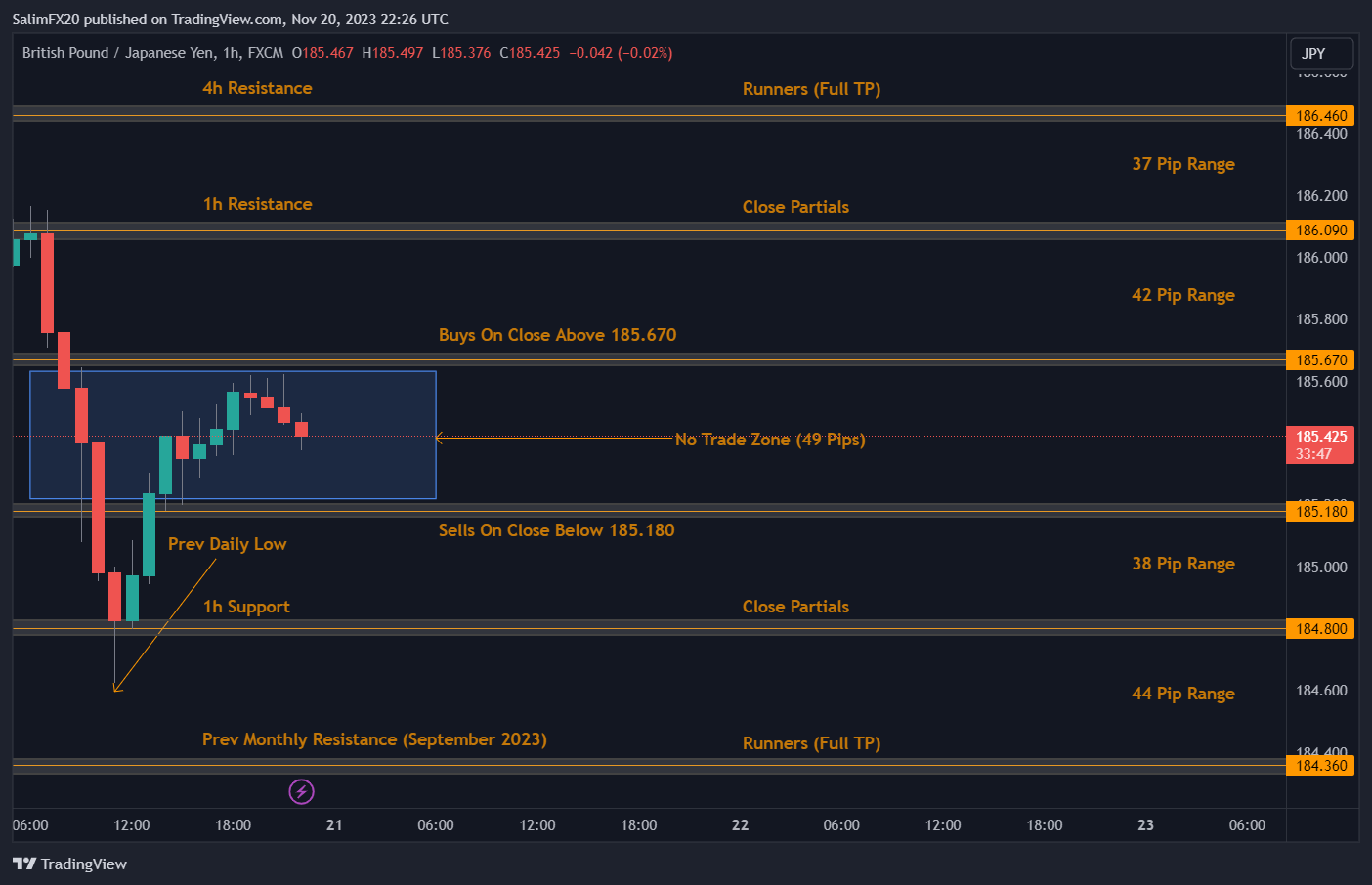Select the 186.090 price level tag

1320,231
